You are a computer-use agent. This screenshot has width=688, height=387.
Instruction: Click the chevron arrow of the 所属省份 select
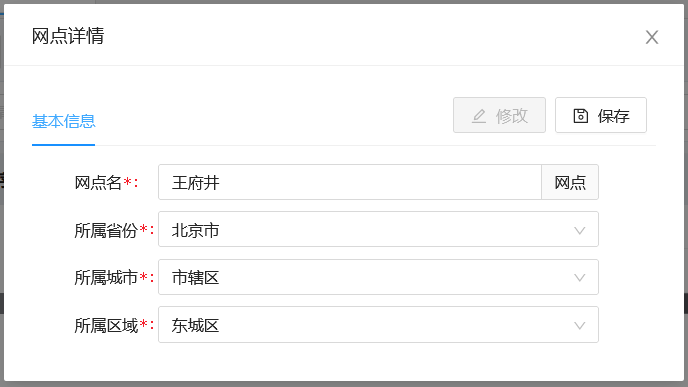[x=580, y=230]
